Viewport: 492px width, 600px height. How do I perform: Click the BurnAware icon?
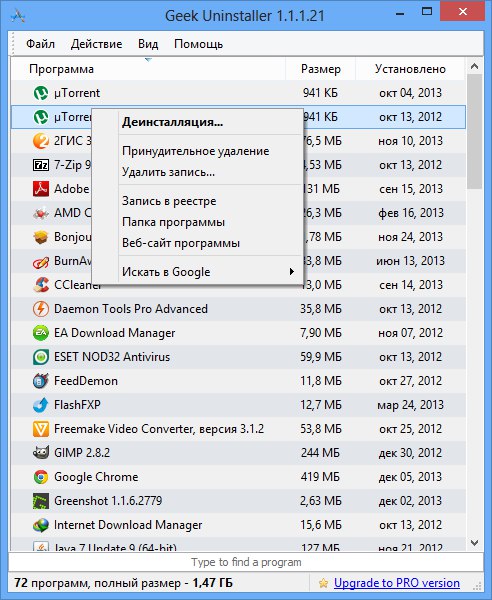pos(41,261)
